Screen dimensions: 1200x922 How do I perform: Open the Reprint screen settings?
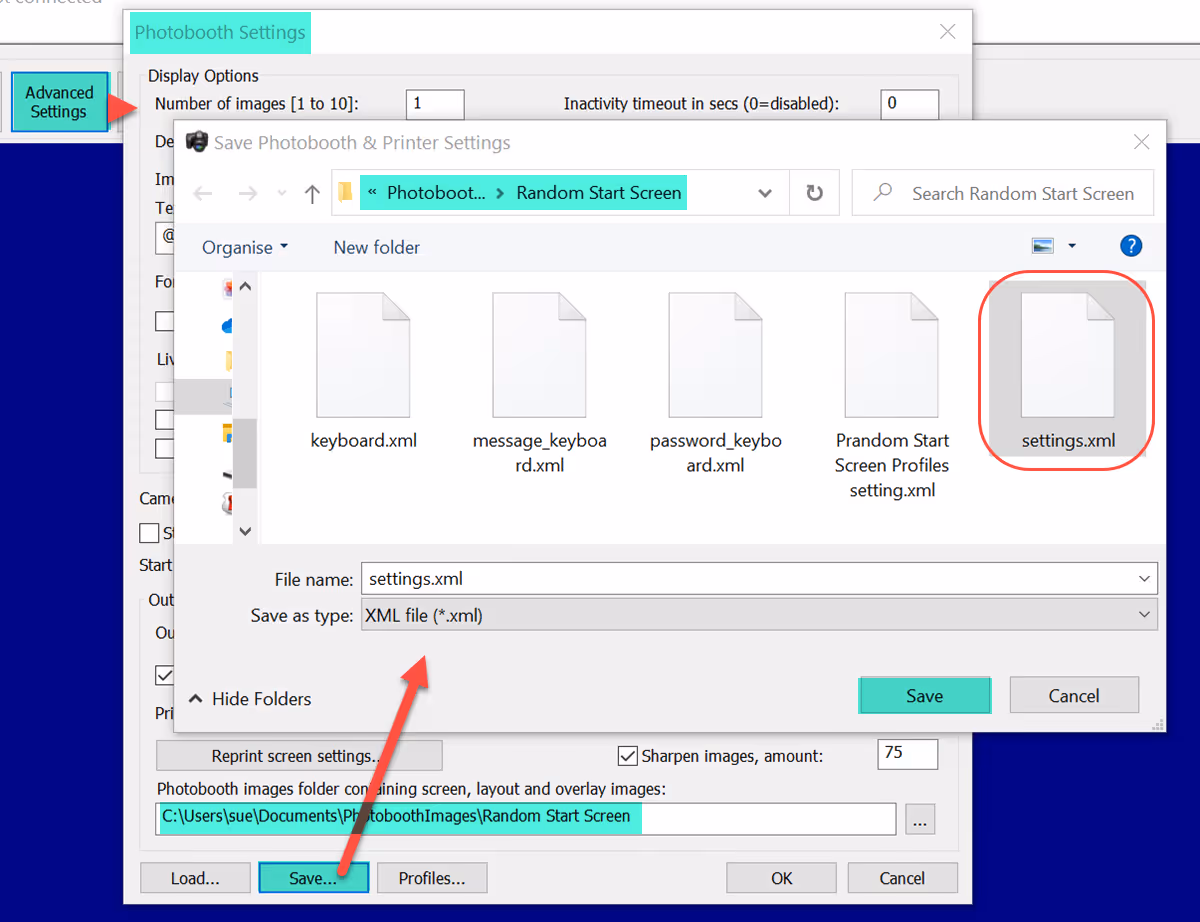(x=299, y=756)
